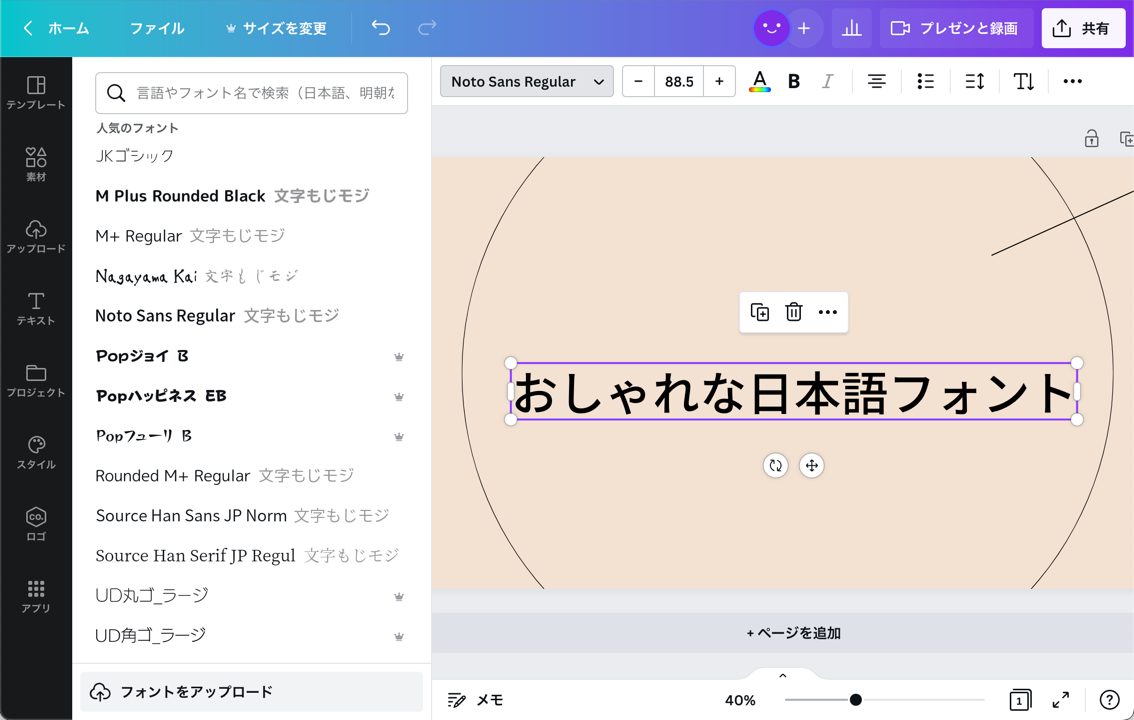Click the プレゼンと録画 button
The height and width of the screenshot is (720, 1134).
(x=955, y=28)
